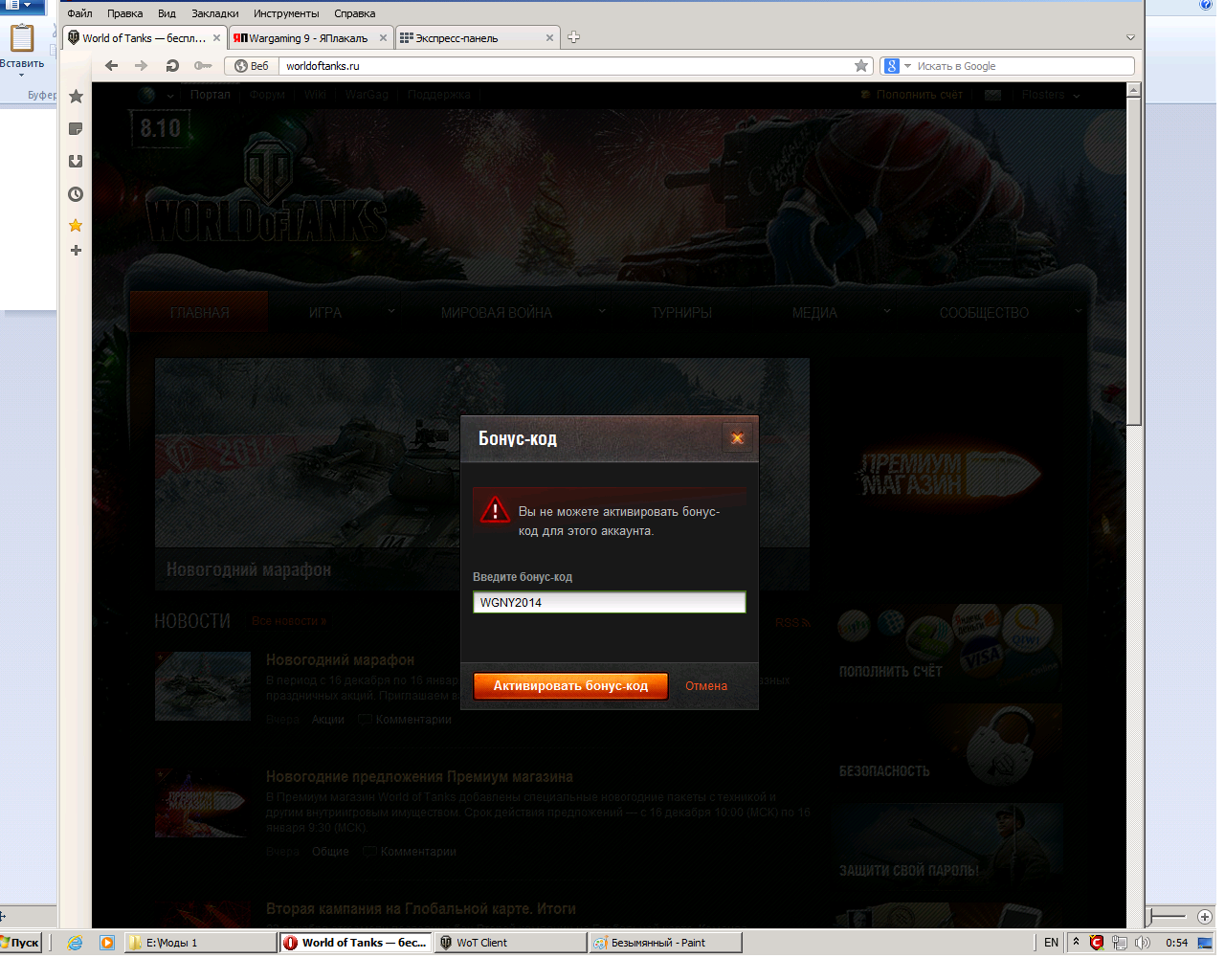Click the bonus code input field
Screen dimensions: 1225x980
coord(609,602)
